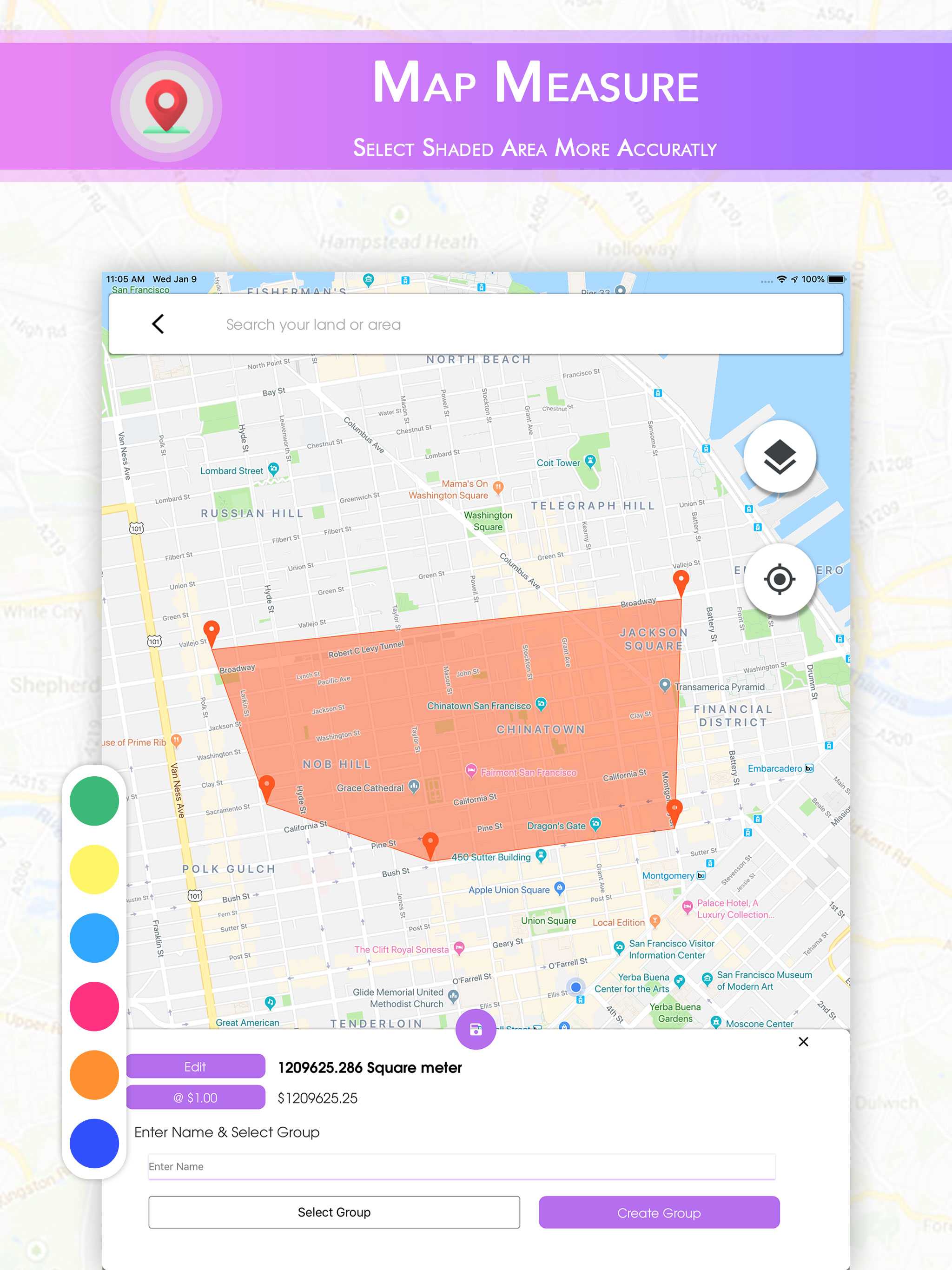Tap the Coit Tower landmark pin
The height and width of the screenshot is (1270, 952).
click(x=590, y=462)
